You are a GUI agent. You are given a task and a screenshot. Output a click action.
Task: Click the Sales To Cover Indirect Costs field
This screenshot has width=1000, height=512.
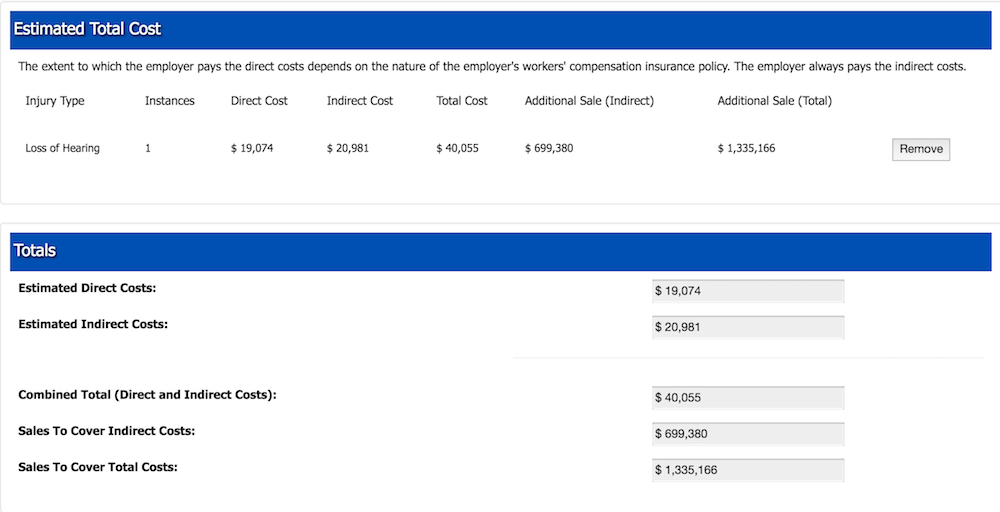click(x=747, y=434)
